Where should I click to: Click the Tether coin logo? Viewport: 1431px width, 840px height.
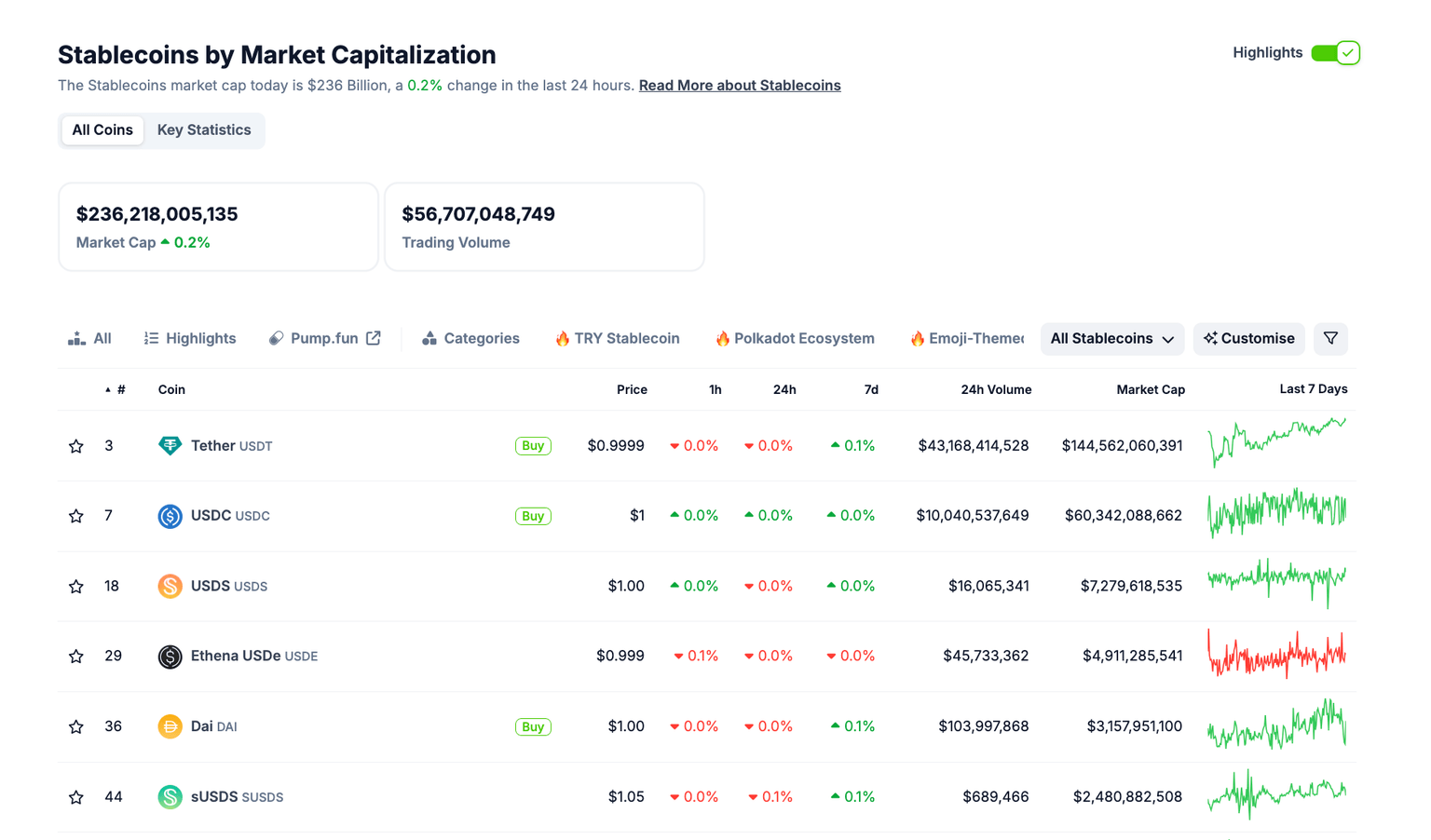169,445
